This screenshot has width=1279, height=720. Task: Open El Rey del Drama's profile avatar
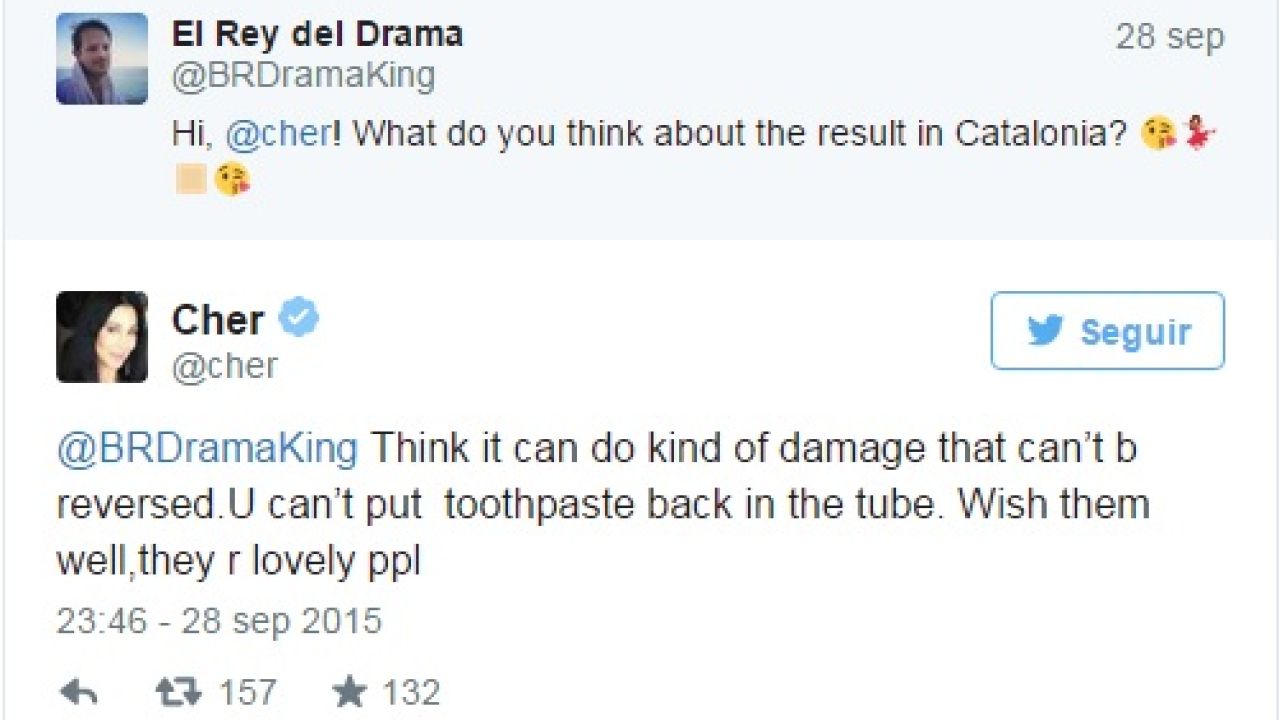102,59
